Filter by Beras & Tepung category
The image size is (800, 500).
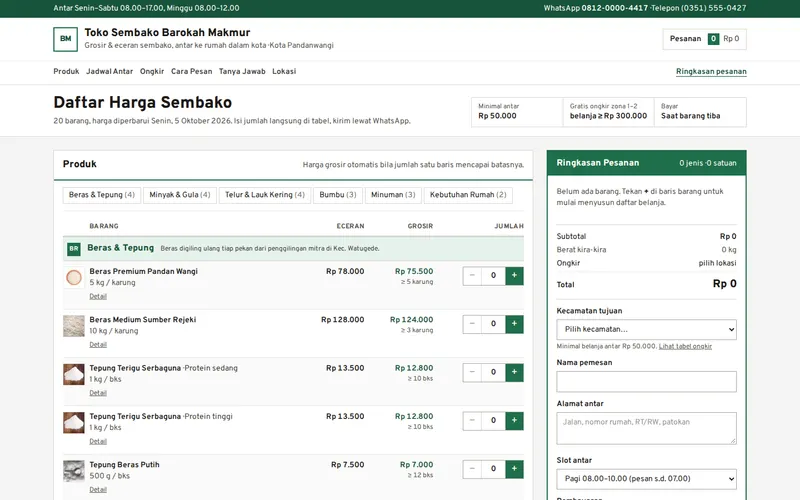click(102, 195)
